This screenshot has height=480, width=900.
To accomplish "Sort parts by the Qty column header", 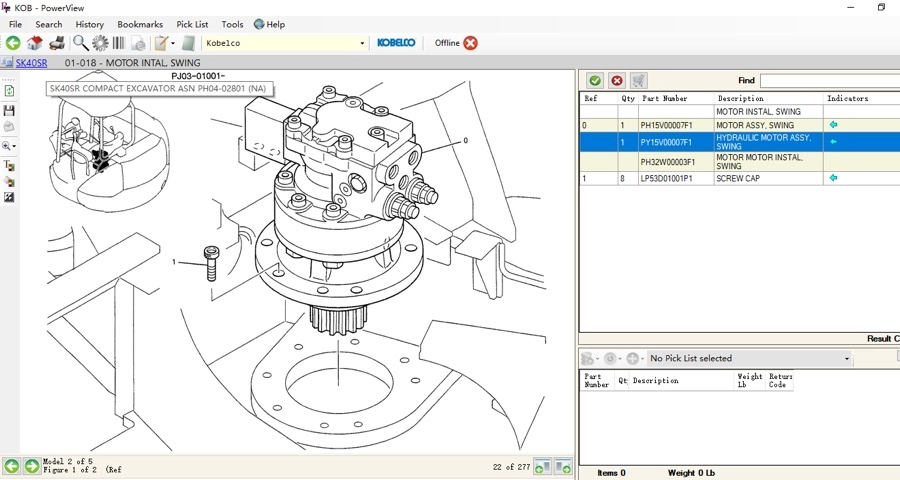I will pyautogui.click(x=629, y=98).
